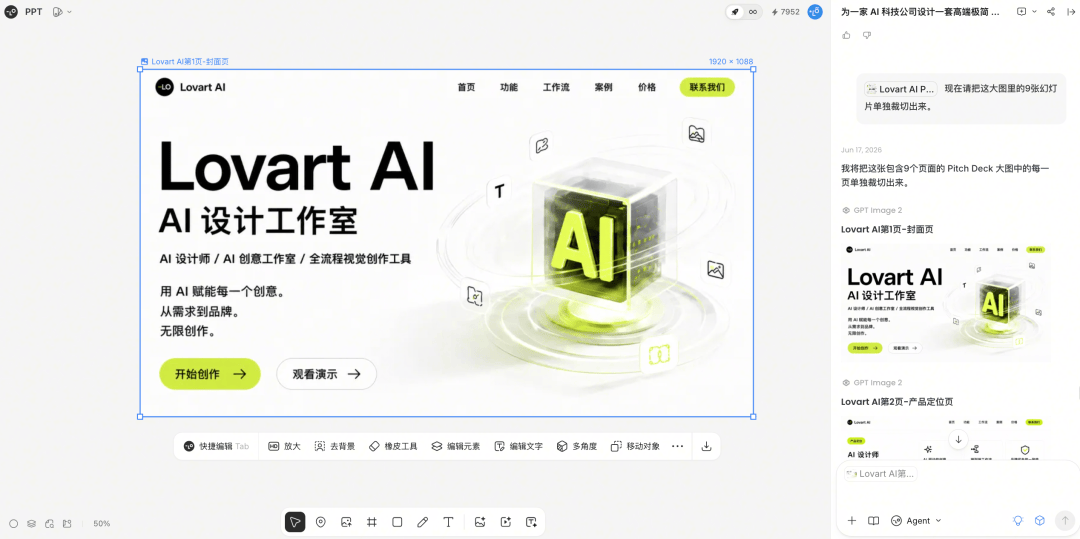
Task: Toggle the lightbulb thinking option
Action: click(1018, 520)
